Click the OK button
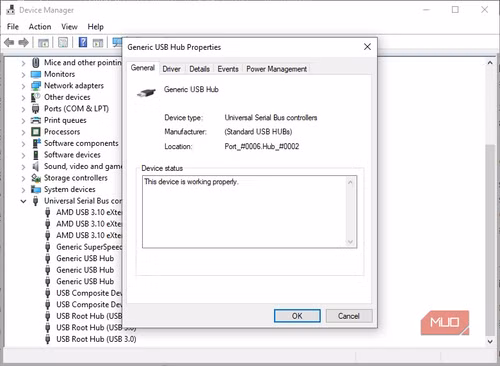500x366 pixels. (297, 316)
